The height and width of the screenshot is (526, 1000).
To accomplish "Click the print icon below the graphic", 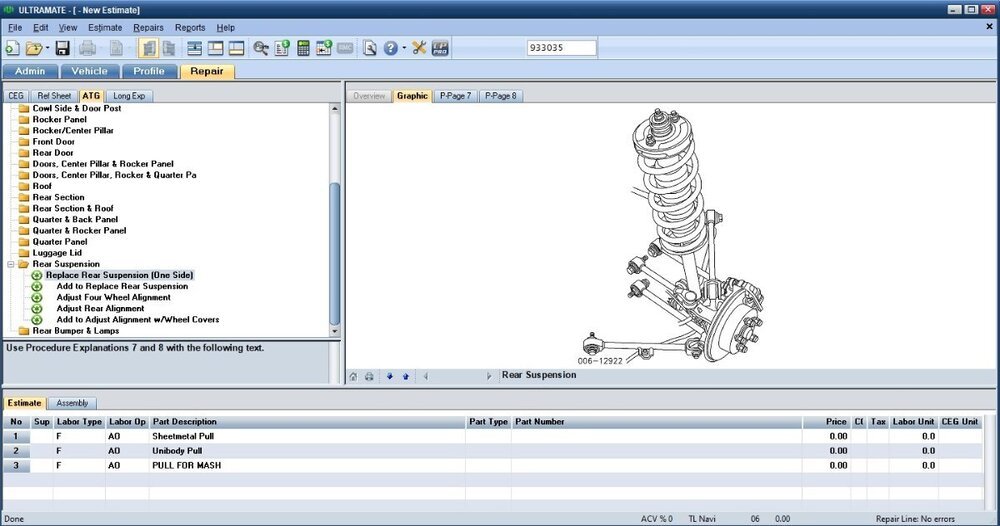I will tap(369, 376).
